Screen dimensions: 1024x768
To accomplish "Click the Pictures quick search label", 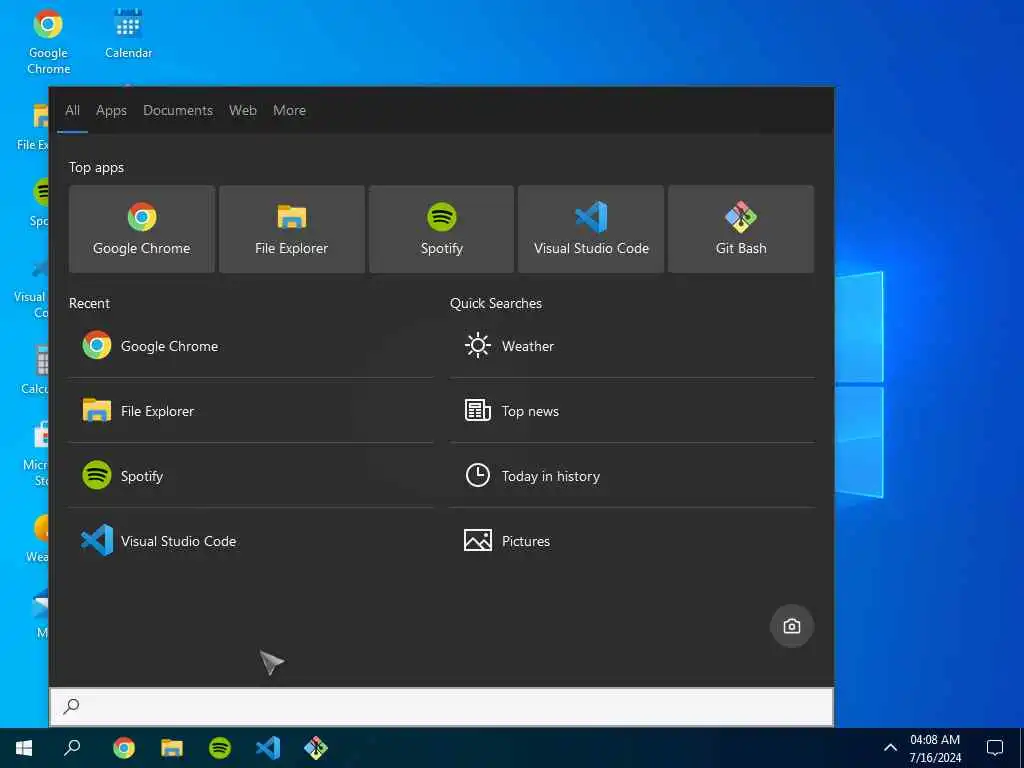I will (526, 541).
